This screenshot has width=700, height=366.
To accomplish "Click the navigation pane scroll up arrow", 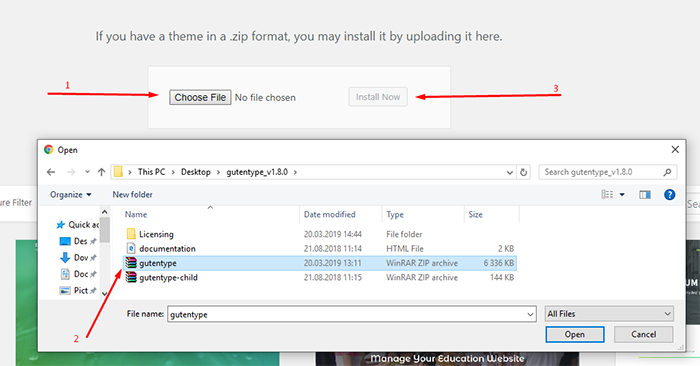I will click(x=105, y=212).
